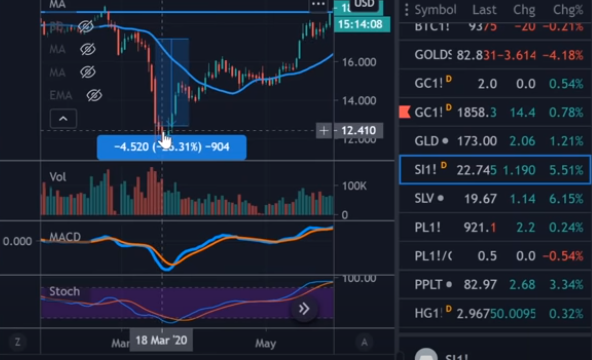Click the SI1! symbol logo in the details panel
Image resolution: width=592 pixels, height=360 pixels.
(426, 355)
